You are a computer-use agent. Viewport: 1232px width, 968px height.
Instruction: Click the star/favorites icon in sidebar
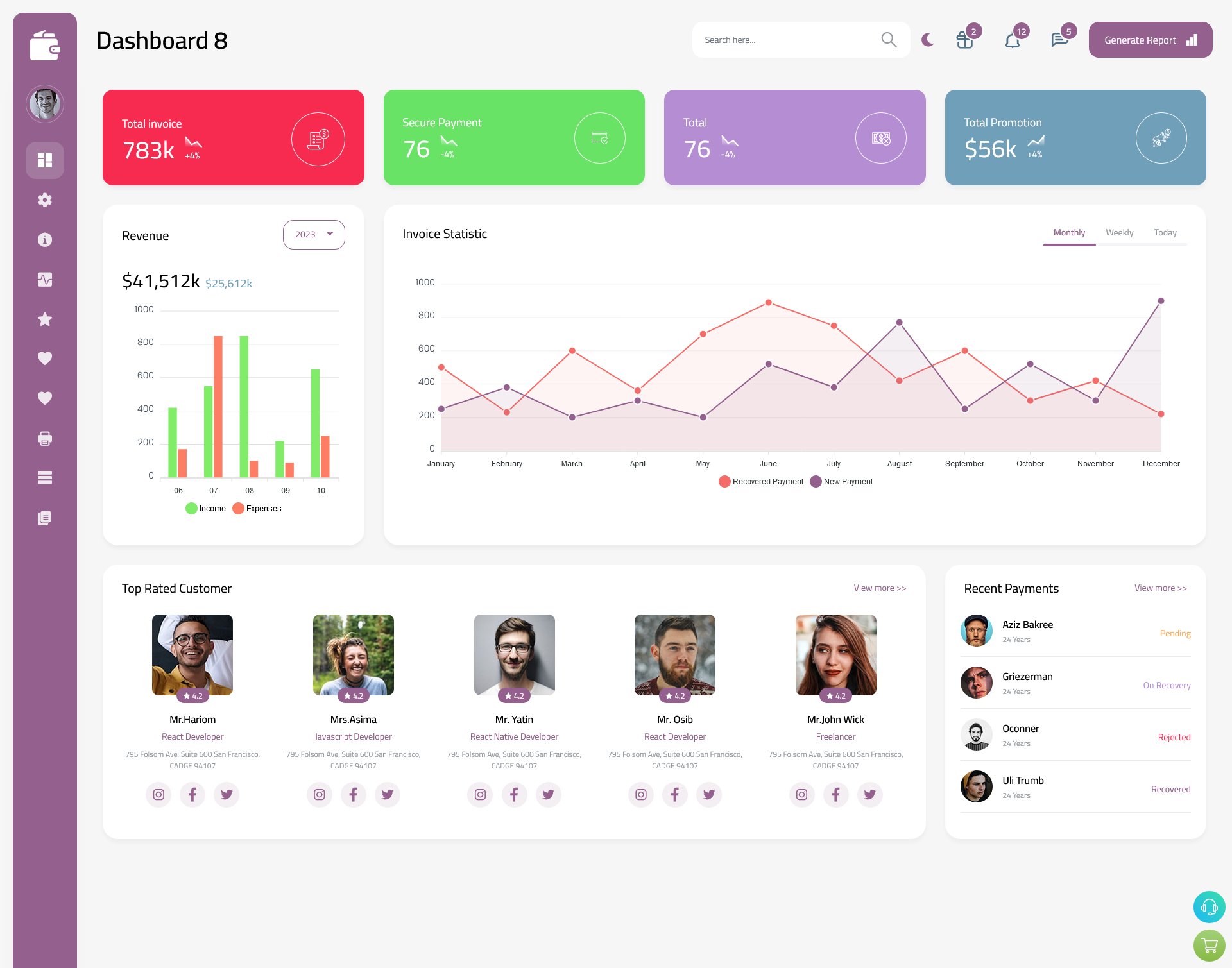44,319
